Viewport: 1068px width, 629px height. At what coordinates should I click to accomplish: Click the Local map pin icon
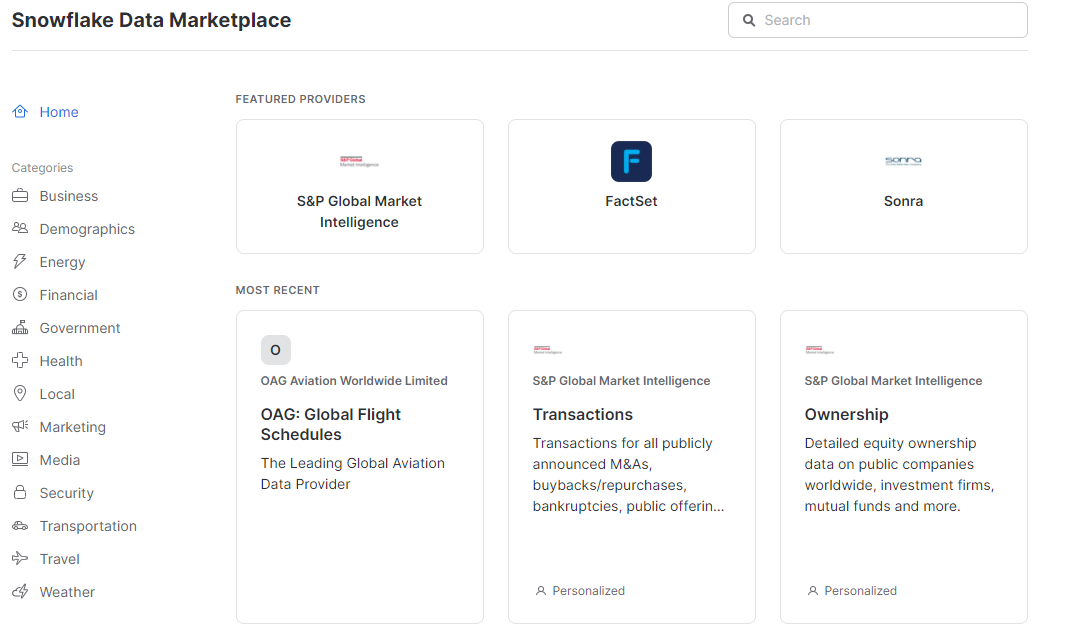click(x=20, y=393)
